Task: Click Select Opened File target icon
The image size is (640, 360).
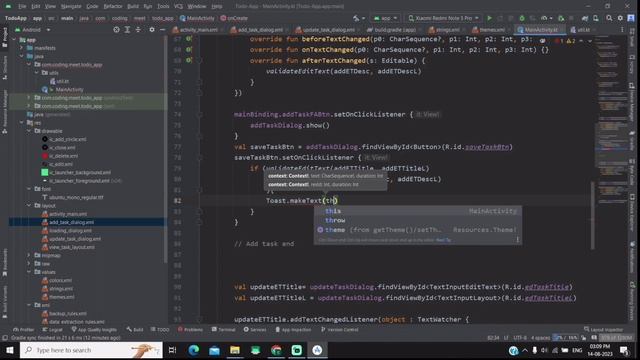Action: tap(116, 29)
